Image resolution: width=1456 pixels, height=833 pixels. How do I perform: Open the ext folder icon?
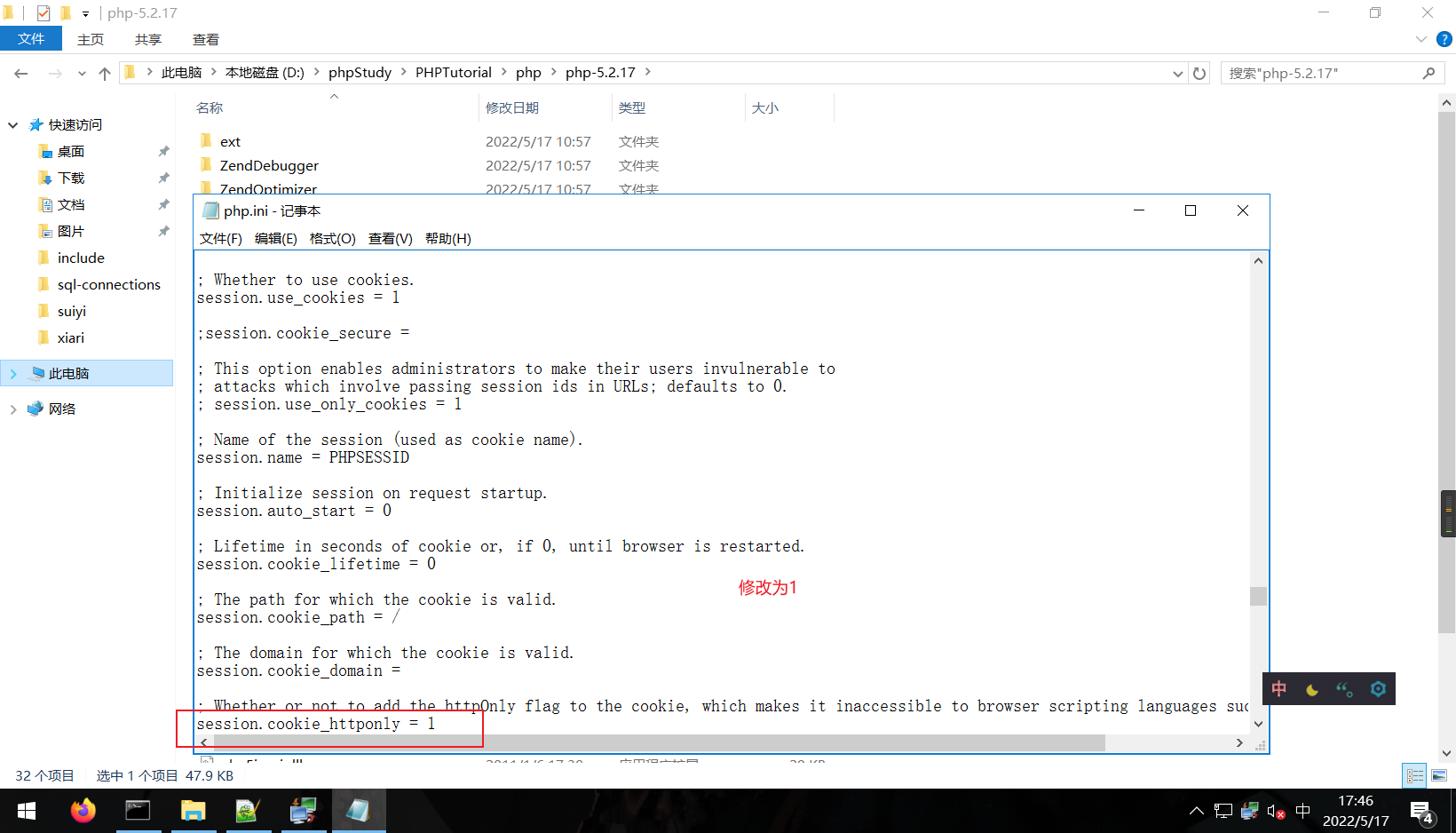(x=207, y=141)
